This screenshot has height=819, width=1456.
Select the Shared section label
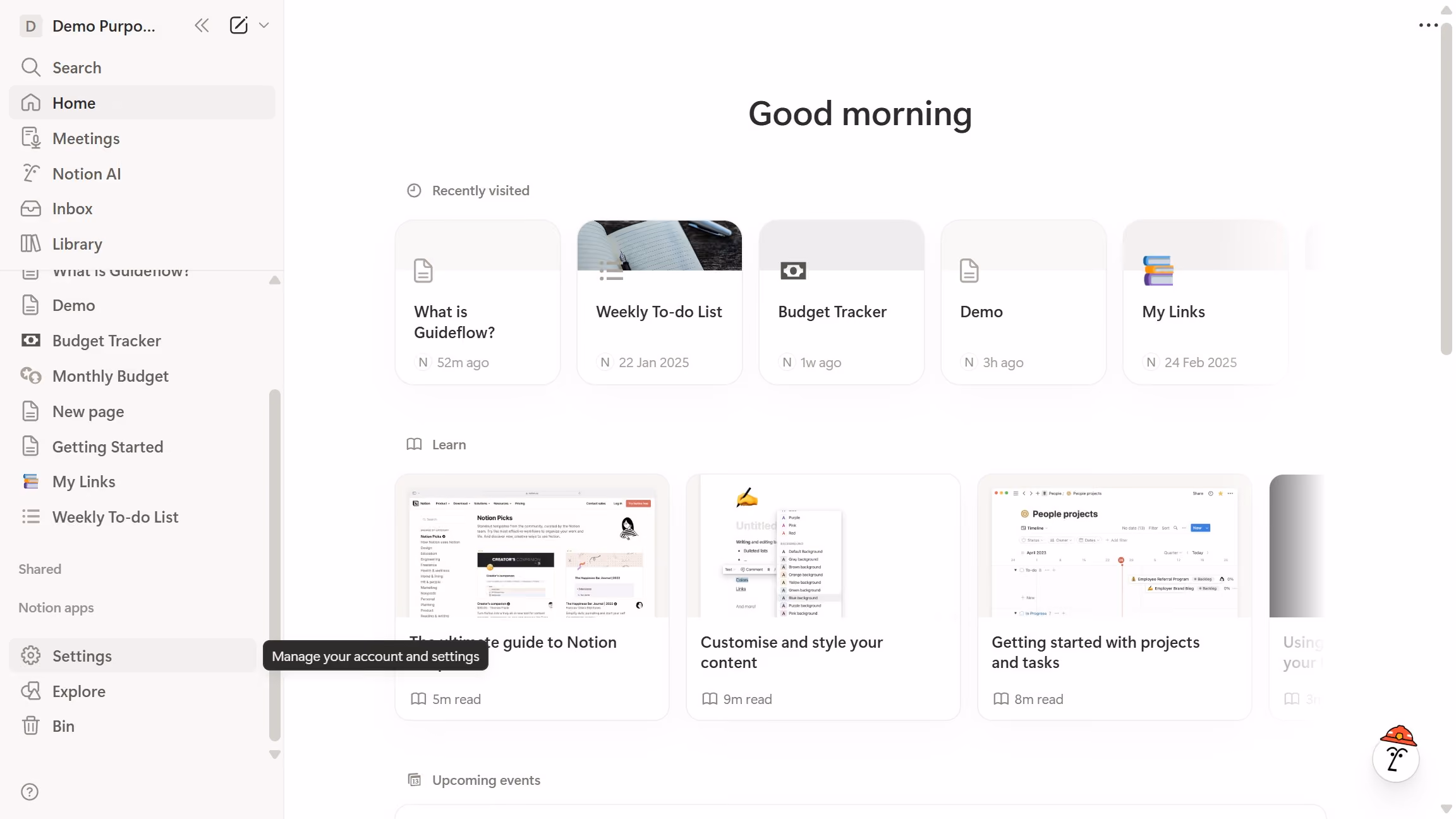pyautogui.click(x=40, y=569)
